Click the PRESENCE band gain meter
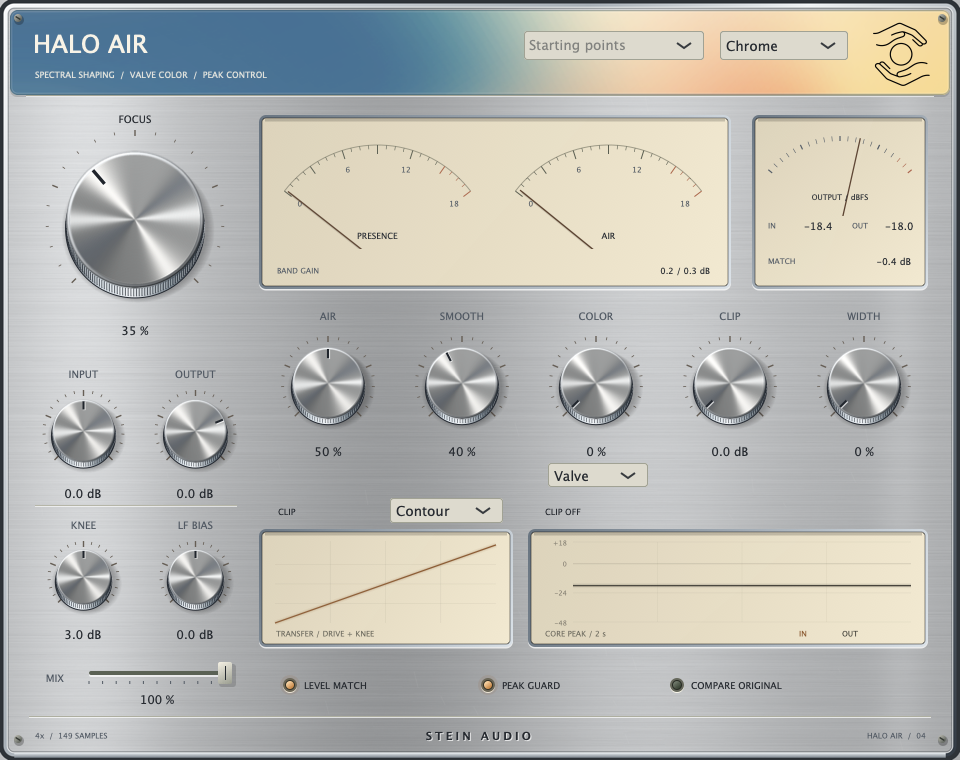Viewport: 960px width, 760px height. 378,195
